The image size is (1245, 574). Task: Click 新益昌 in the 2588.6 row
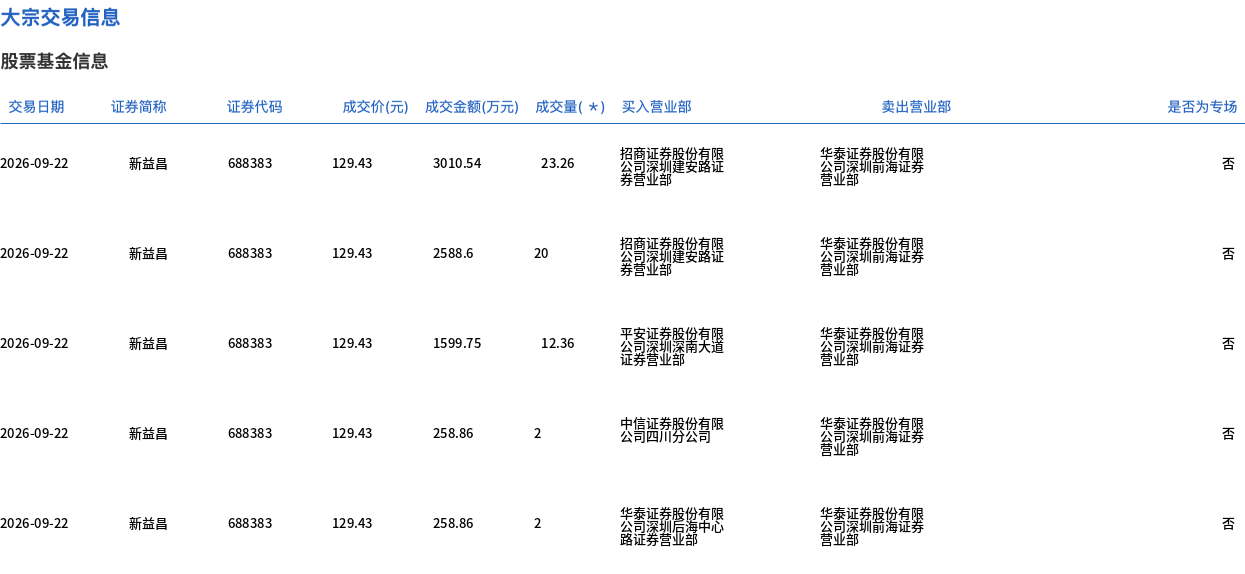148,253
